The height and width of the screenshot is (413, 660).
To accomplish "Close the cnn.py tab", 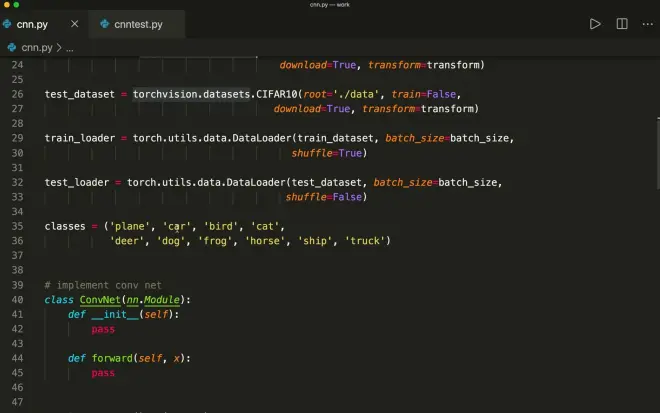I will coord(75,24).
